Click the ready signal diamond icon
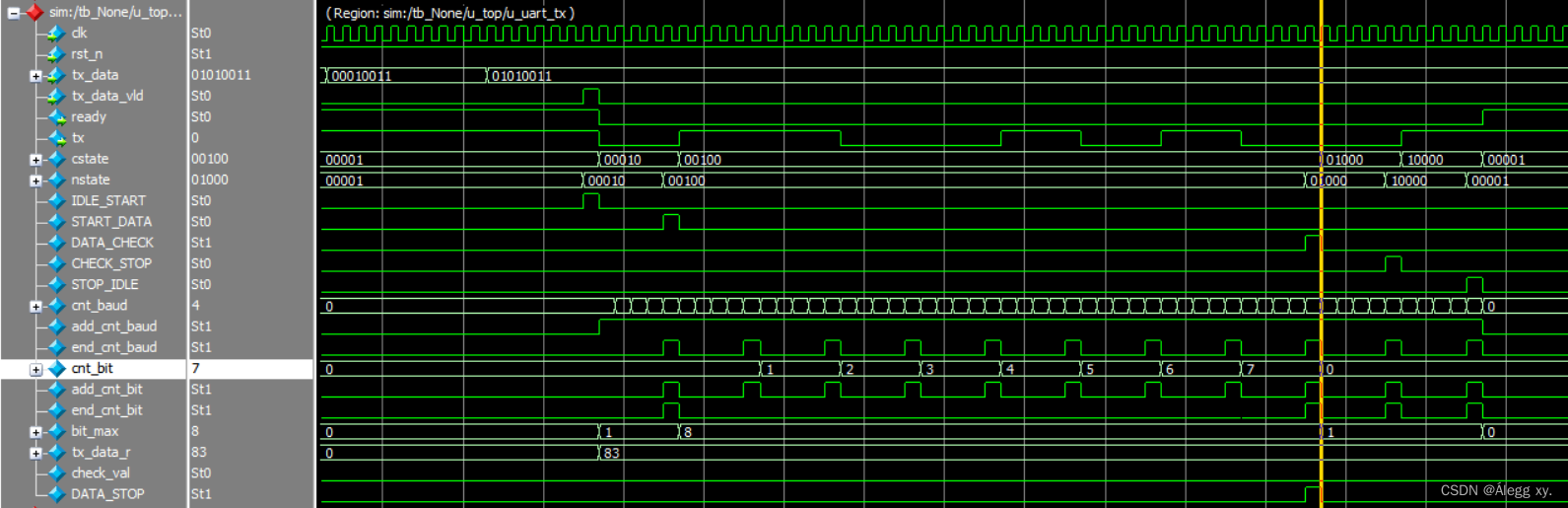 (56, 117)
